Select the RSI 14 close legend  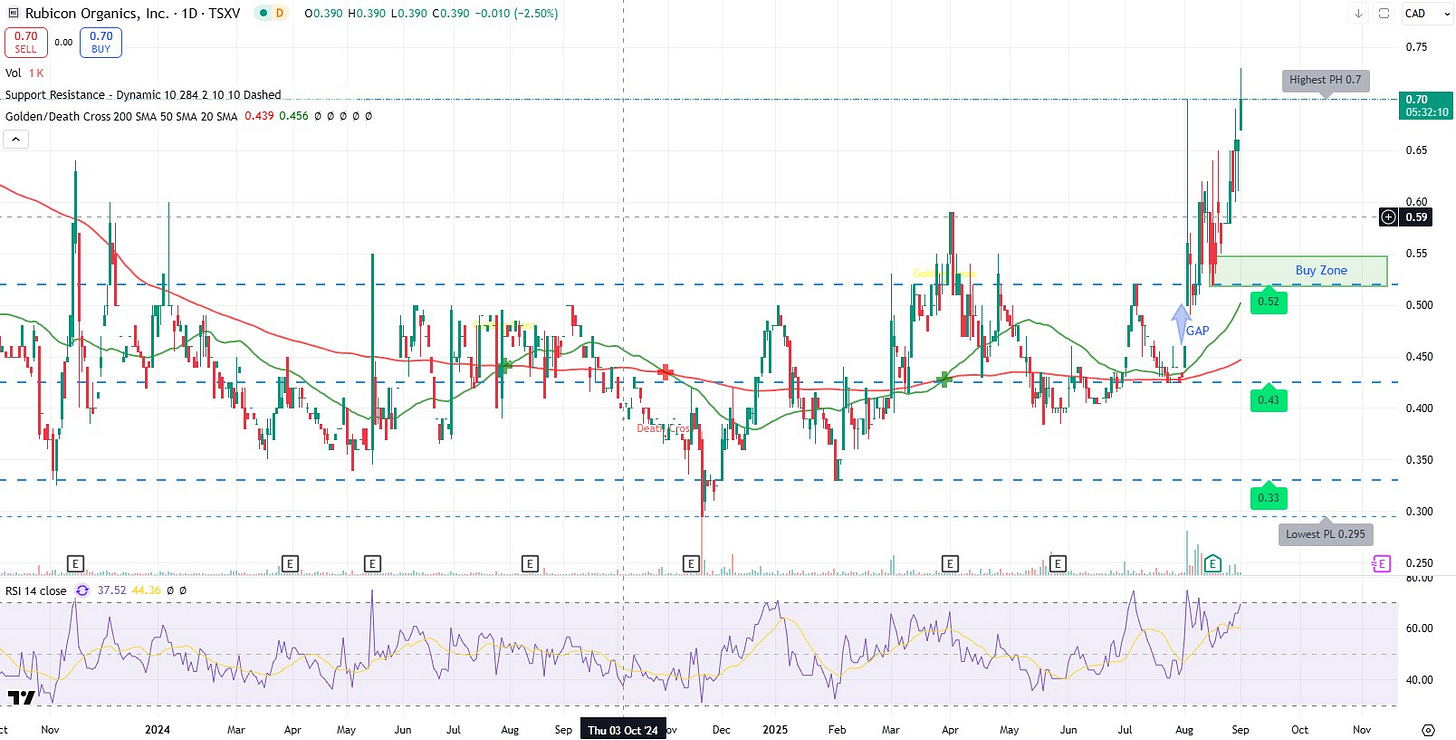pyautogui.click(x=35, y=591)
